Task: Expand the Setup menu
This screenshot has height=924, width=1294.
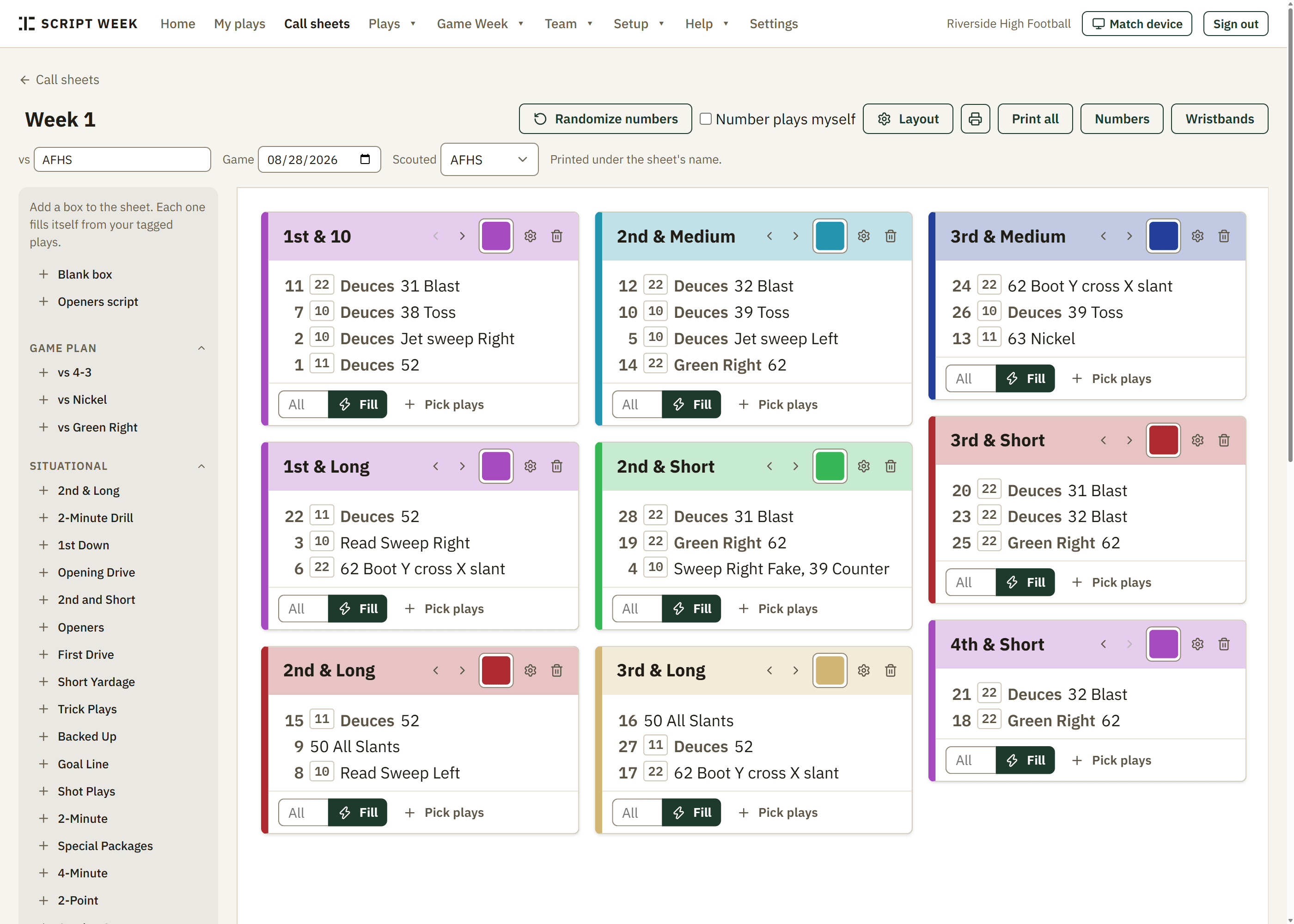Action: pyautogui.click(x=639, y=24)
